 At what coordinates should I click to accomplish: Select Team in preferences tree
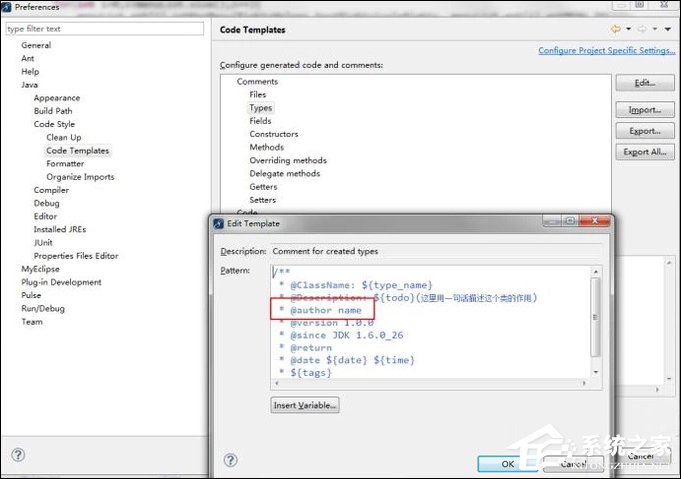[32, 322]
